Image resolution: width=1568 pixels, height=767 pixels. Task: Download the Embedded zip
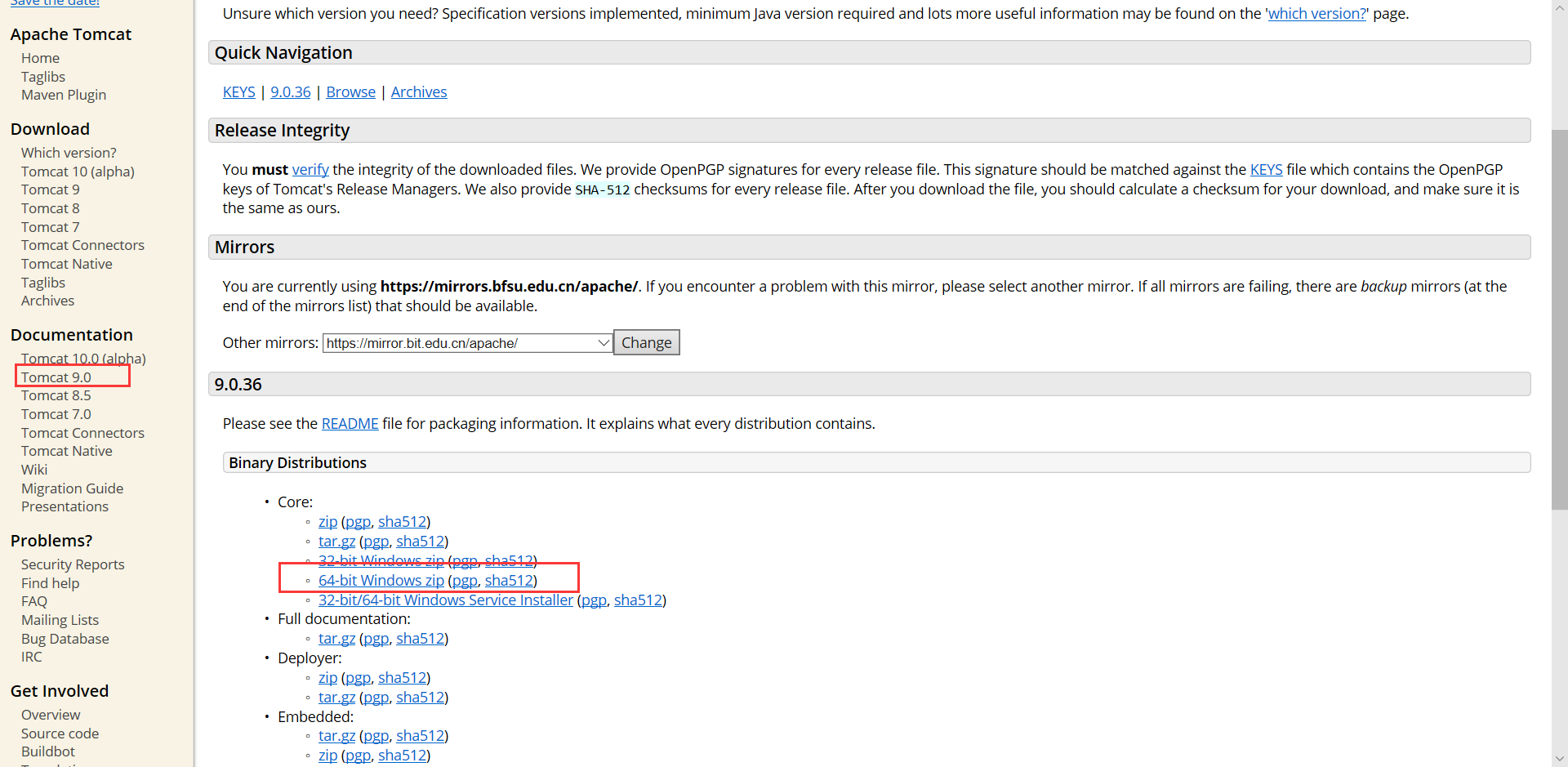point(328,756)
